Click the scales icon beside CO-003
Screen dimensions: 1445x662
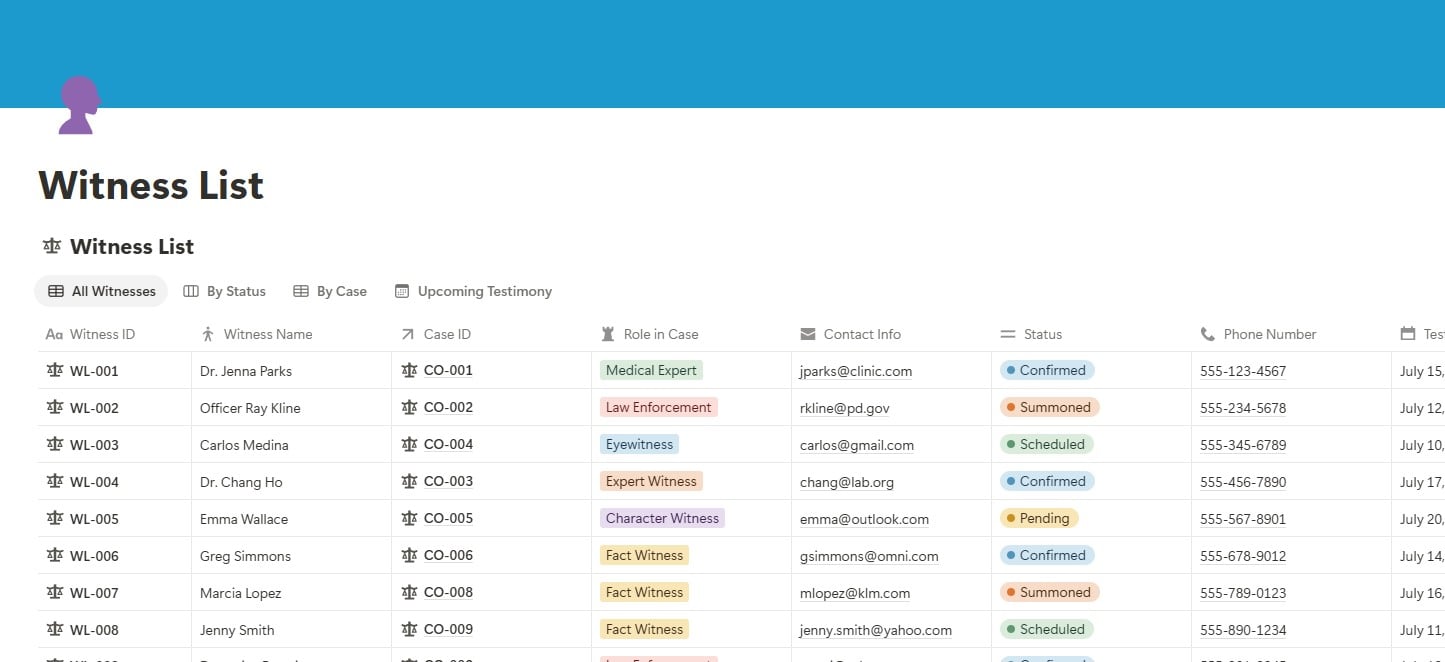409,481
